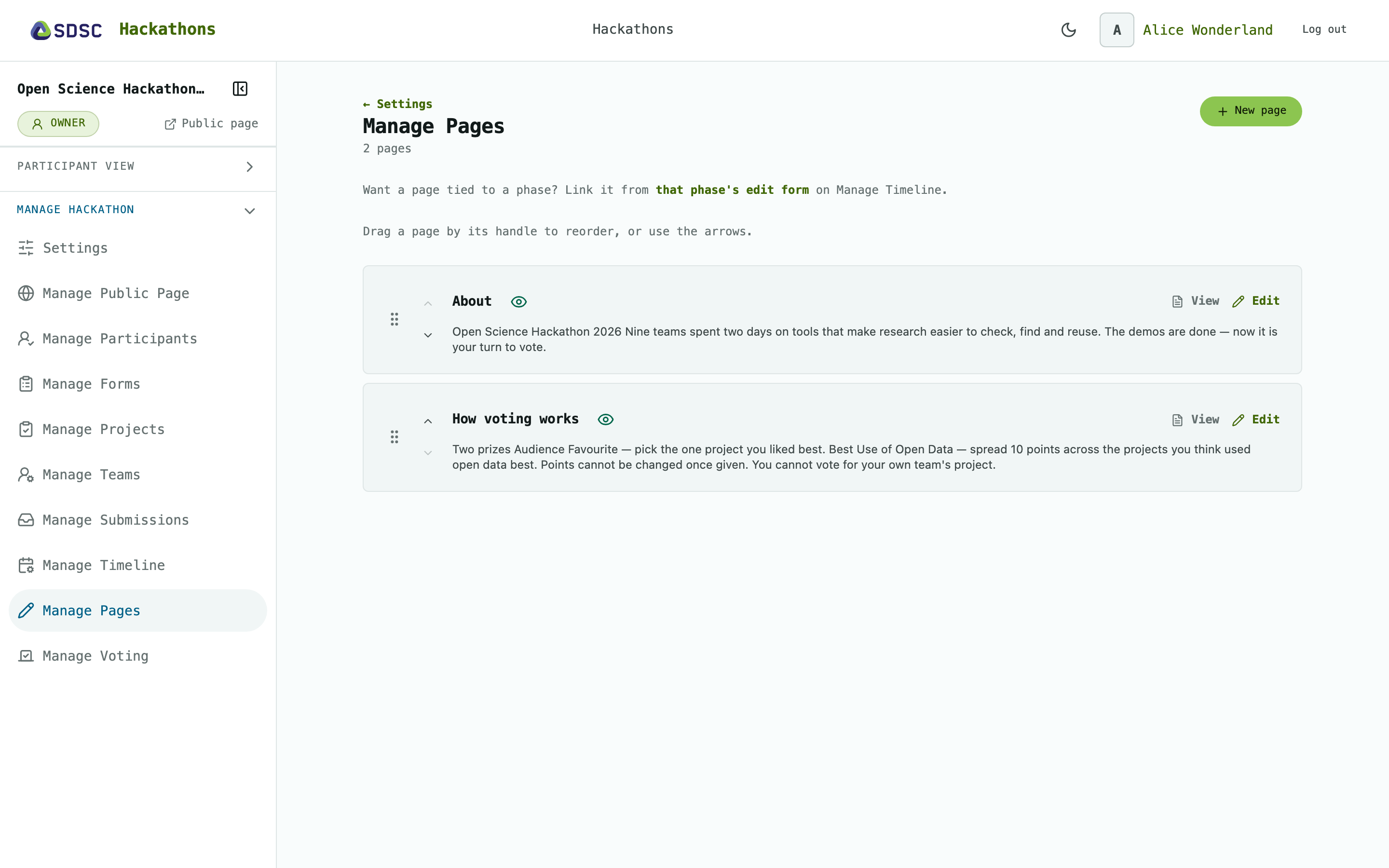Collapse the sidebar panel icon
The height and width of the screenshot is (868, 1389).
(240, 89)
